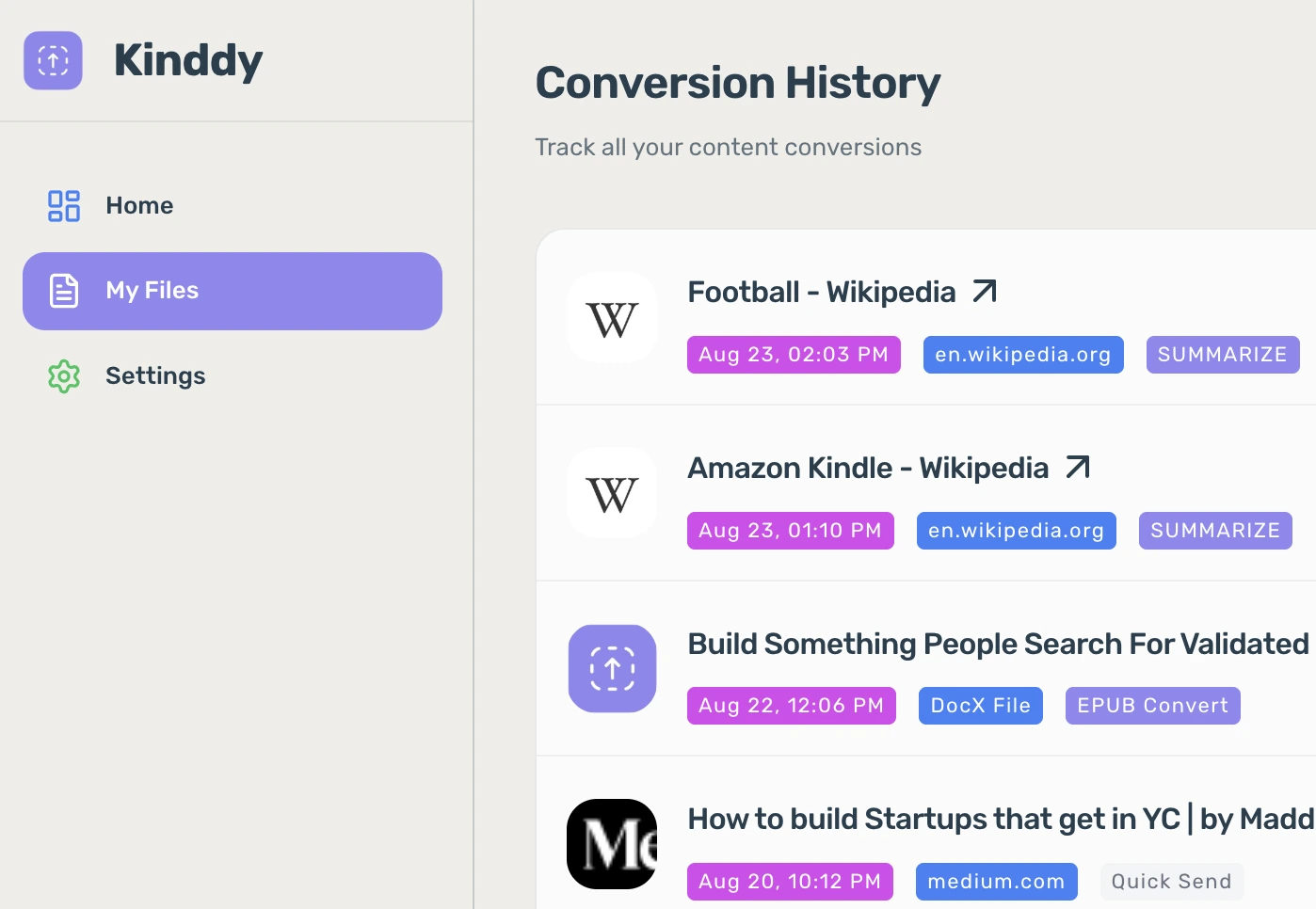Click the Settings gear icon

(64, 376)
